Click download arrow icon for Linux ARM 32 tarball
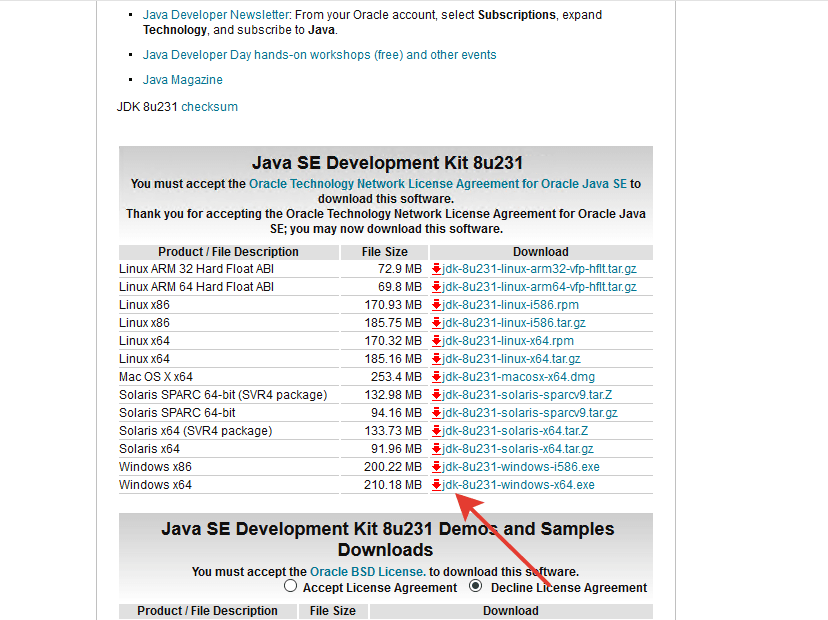 pyautogui.click(x=437, y=269)
